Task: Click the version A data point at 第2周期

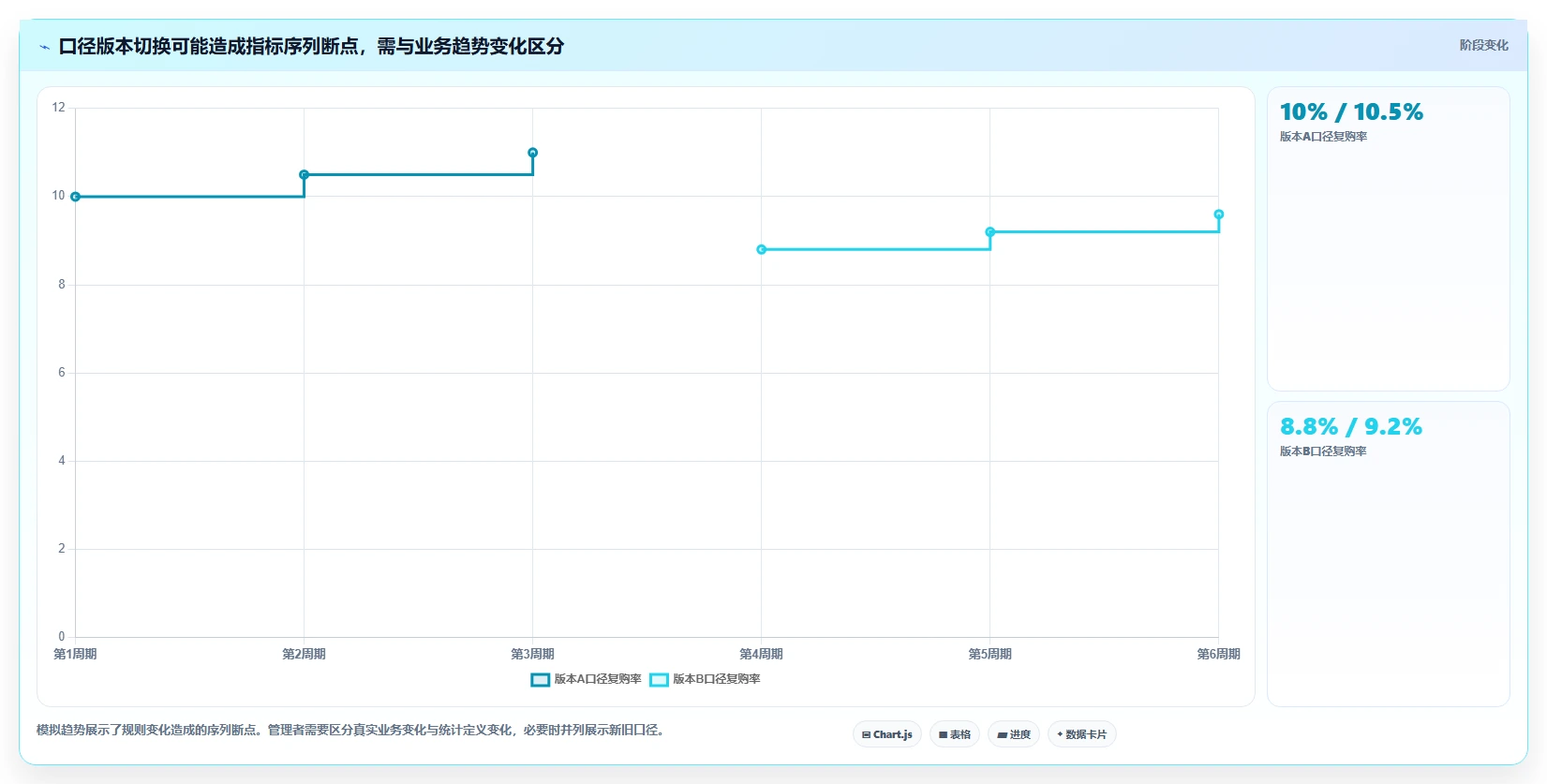Action: pos(304,174)
